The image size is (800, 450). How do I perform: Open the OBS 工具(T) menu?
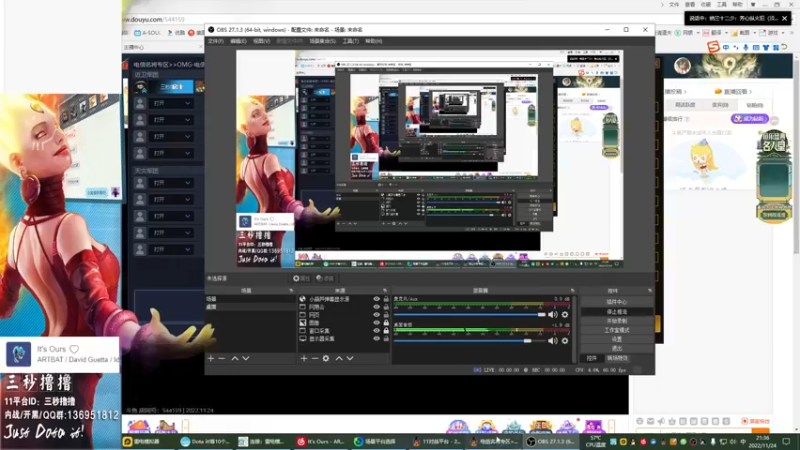(x=351, y=41)
